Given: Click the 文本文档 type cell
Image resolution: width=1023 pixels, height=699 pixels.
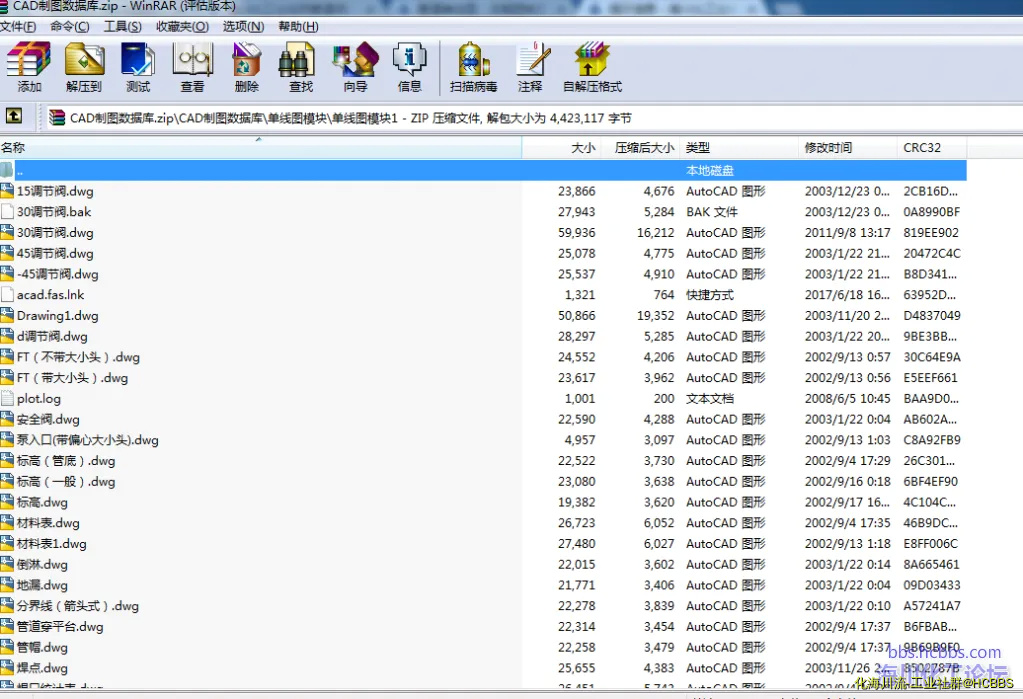Looking at the screenshot, I should pos(710,398).
